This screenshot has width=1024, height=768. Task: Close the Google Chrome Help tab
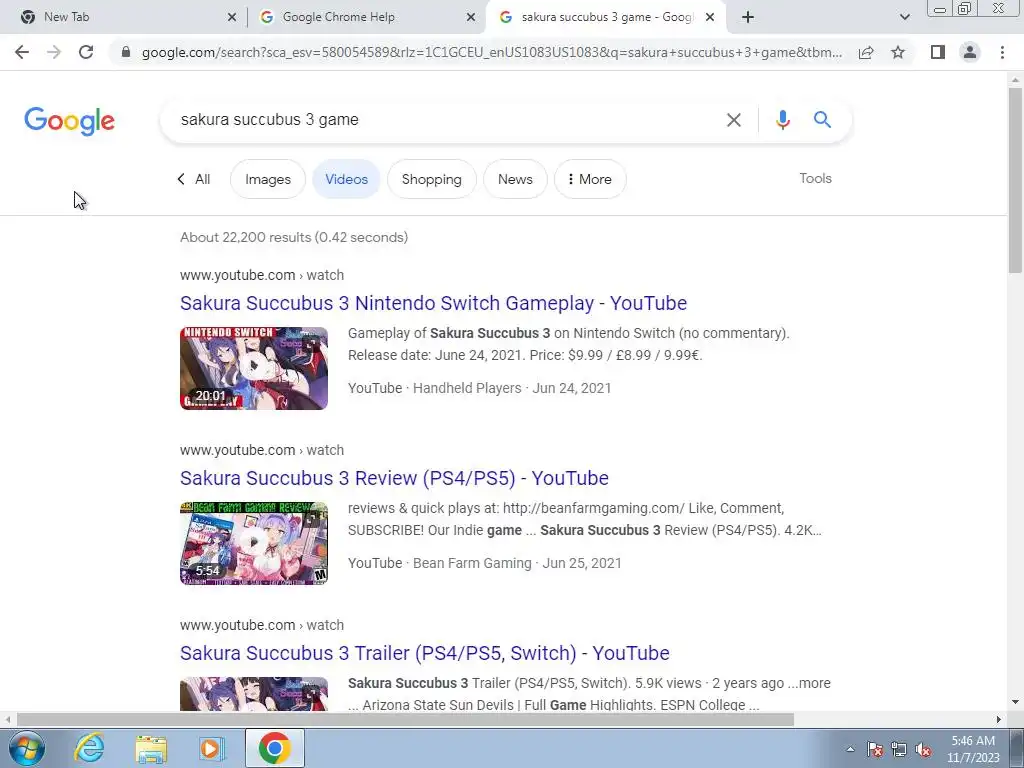[x=471, y=17]
